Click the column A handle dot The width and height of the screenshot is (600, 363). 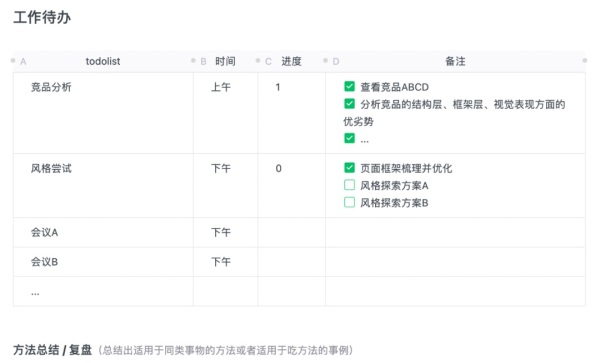[13, 60]
